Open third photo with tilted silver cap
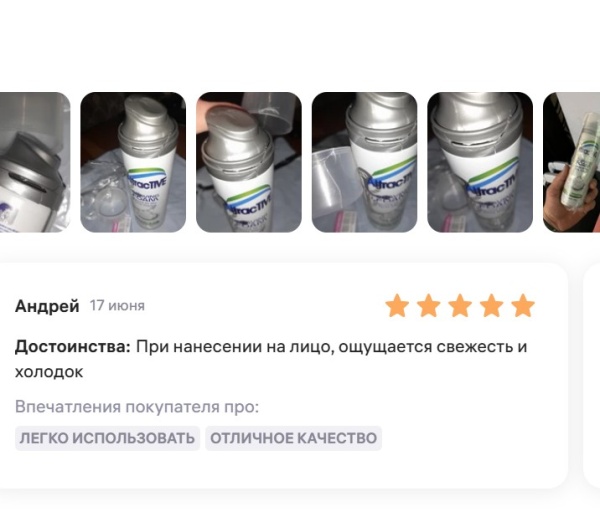The height and width of the screenshot is (527, 600). 249,162
